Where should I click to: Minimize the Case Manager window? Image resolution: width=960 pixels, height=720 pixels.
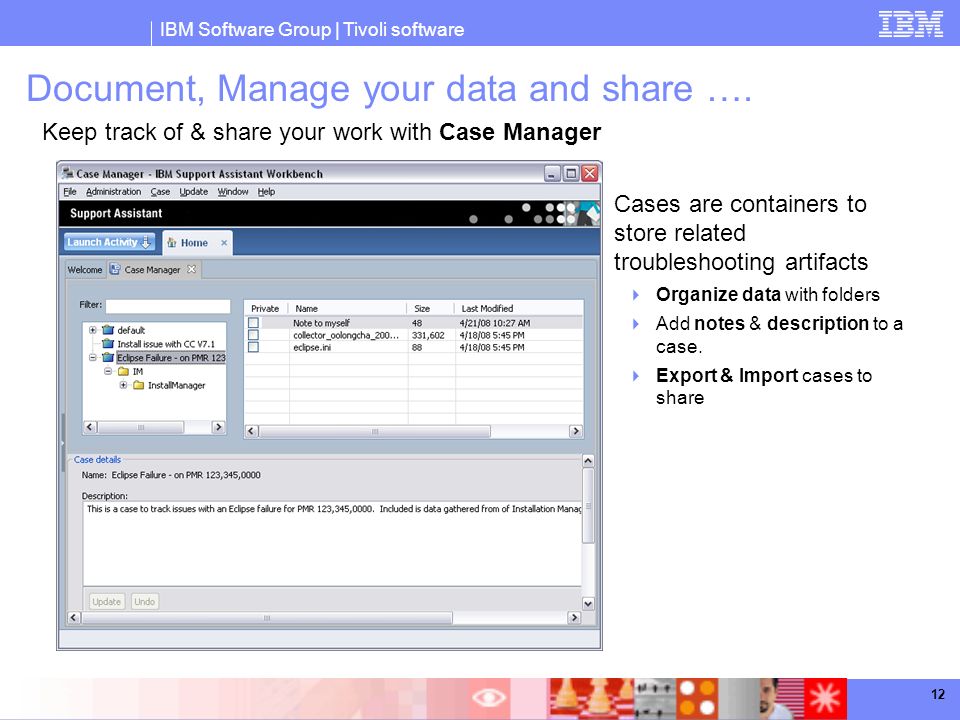pyautogui.click(x=552, y=174)
